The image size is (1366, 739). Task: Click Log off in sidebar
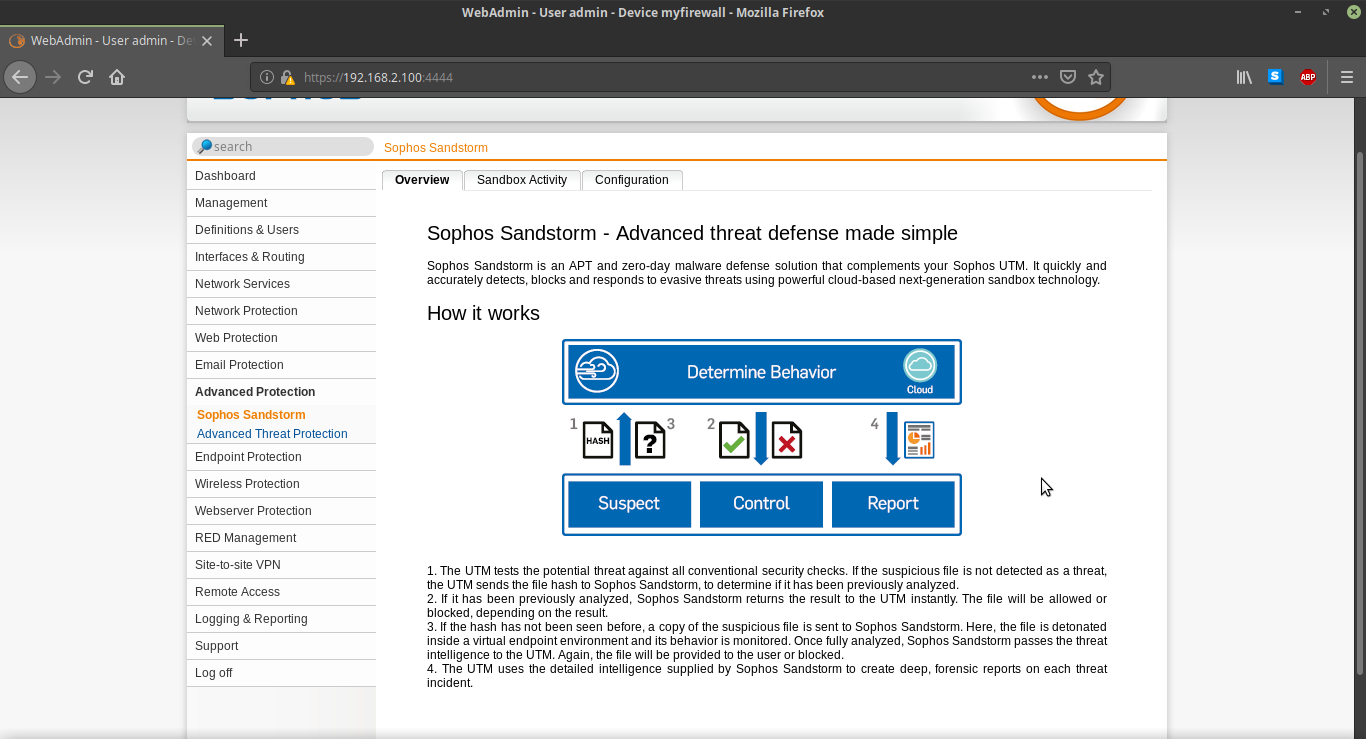281,673
